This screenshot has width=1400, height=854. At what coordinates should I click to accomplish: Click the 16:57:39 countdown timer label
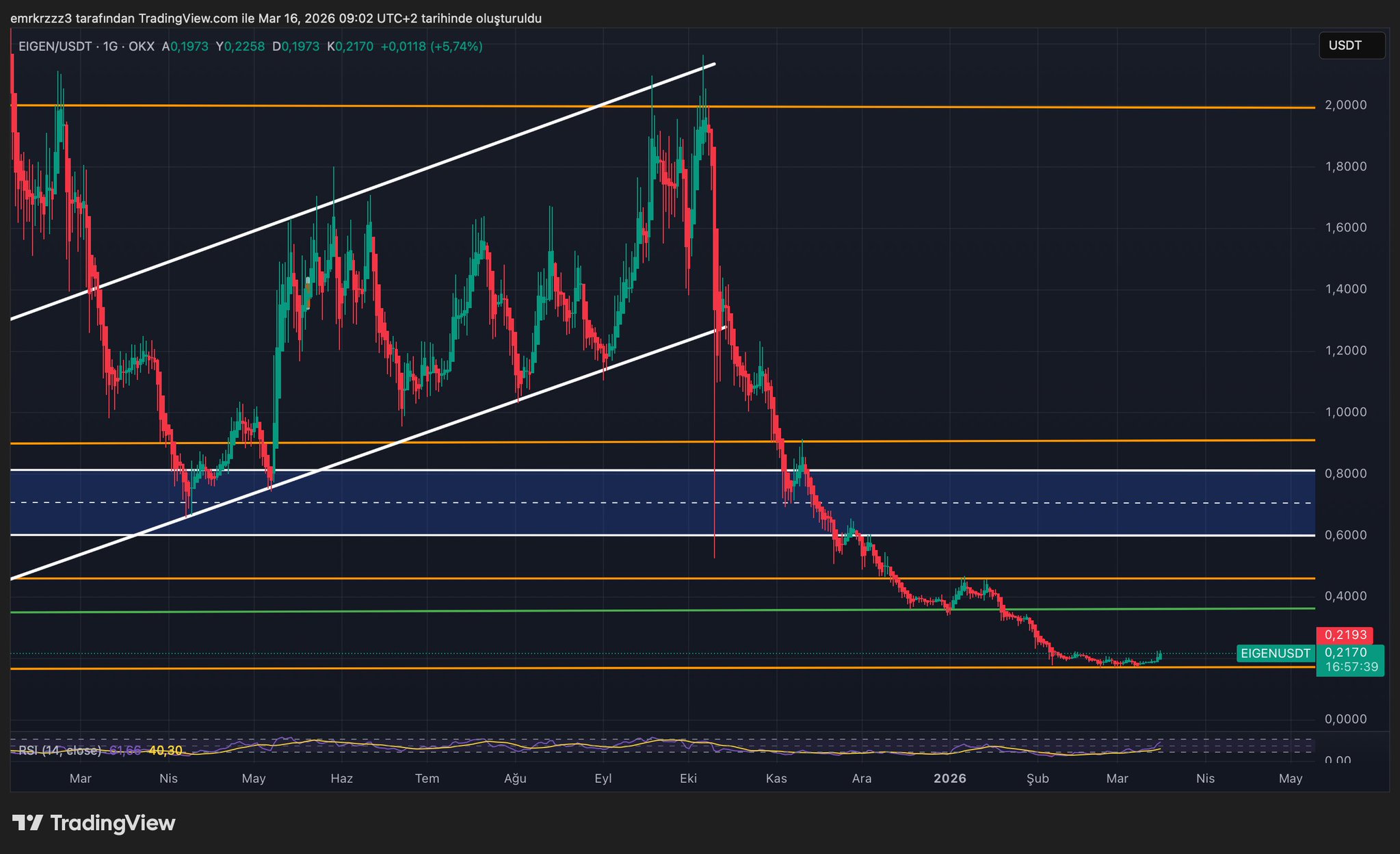point(1350,667)
